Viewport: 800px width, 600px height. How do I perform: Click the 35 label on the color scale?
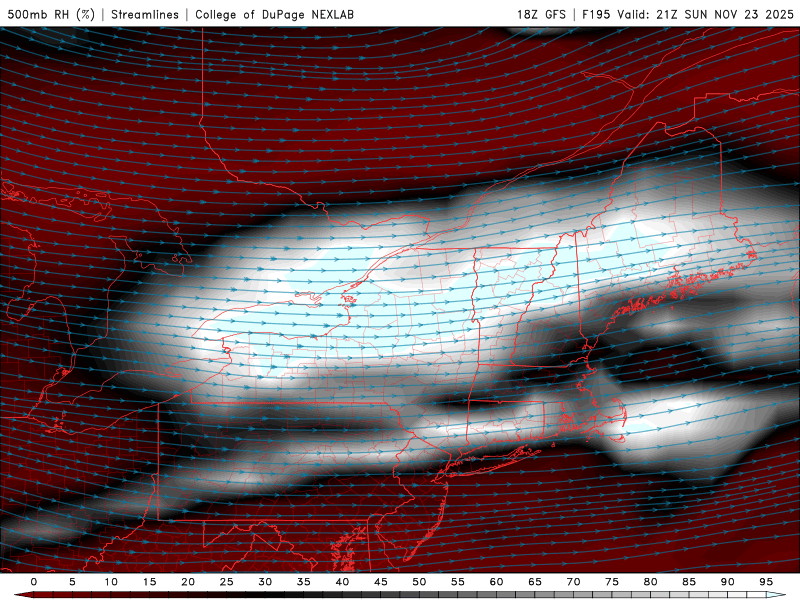pyautogui.click(x=304, y=582)
